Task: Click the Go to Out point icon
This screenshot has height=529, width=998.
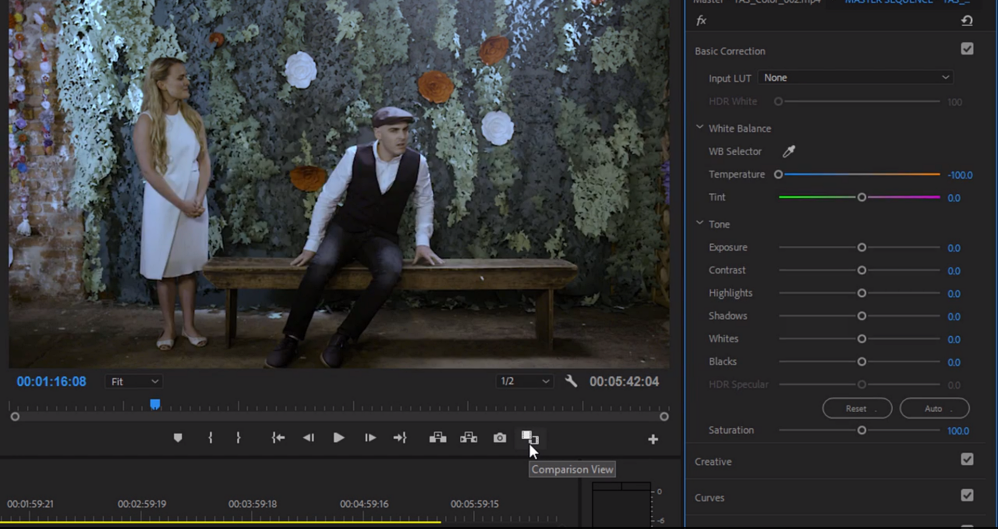Action: pyautogui.click(x=400, y=438)
